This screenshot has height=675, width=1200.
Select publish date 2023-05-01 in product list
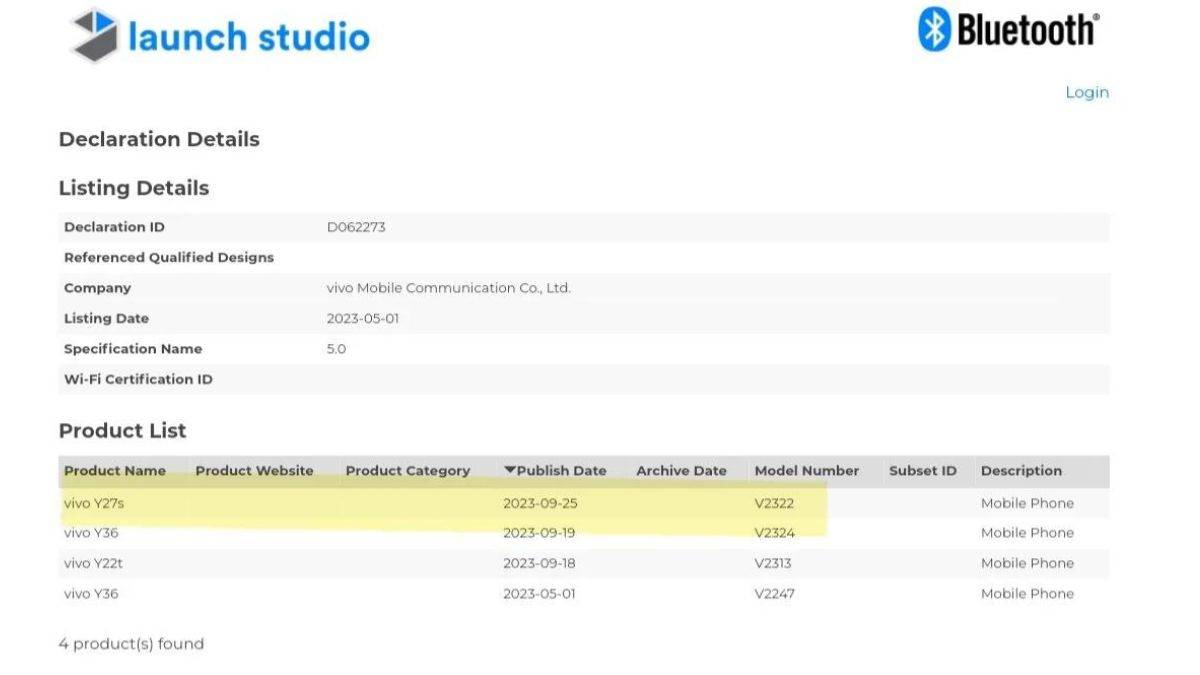click(x=539, y=593)
